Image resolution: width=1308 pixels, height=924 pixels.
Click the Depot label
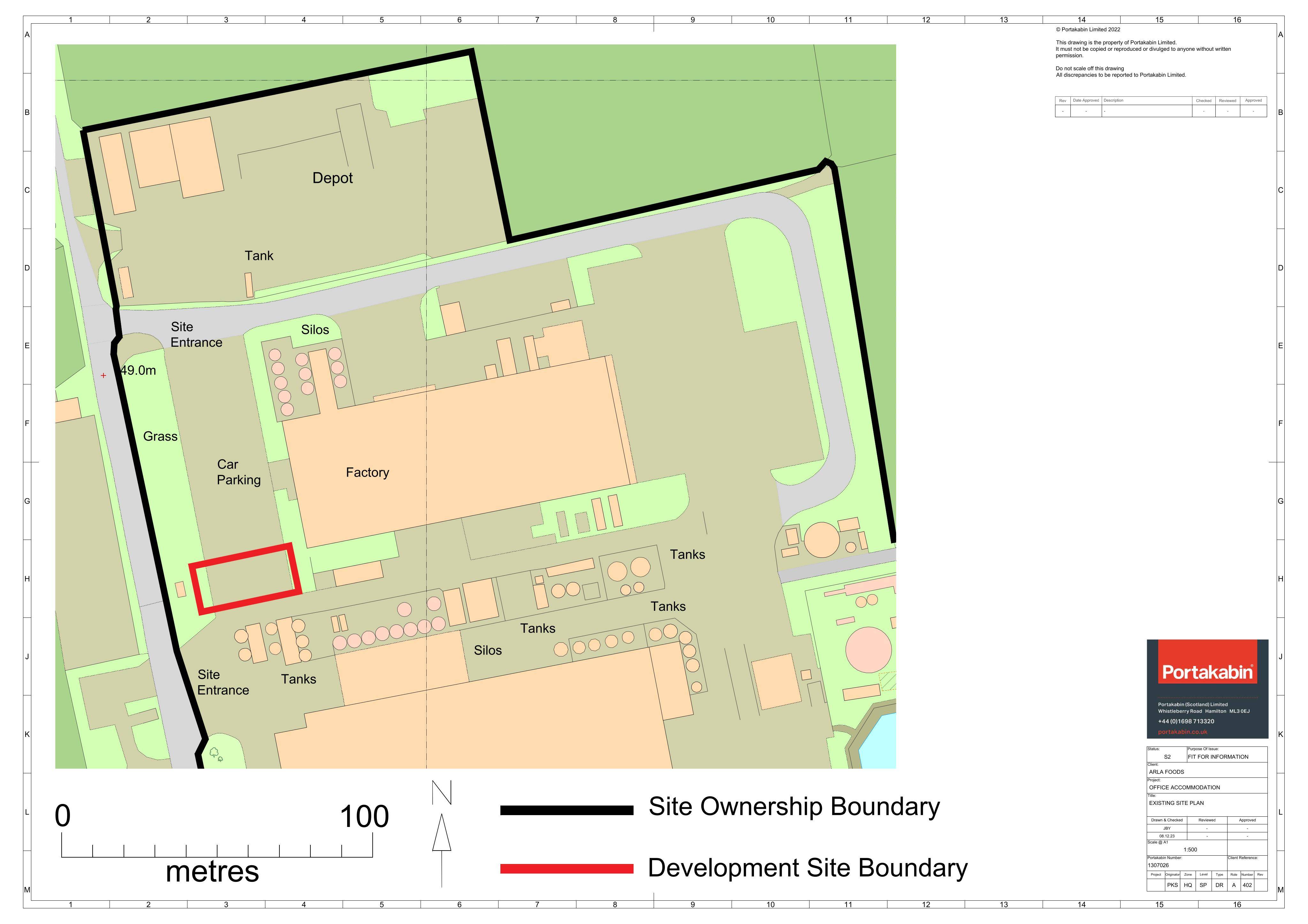333,178
